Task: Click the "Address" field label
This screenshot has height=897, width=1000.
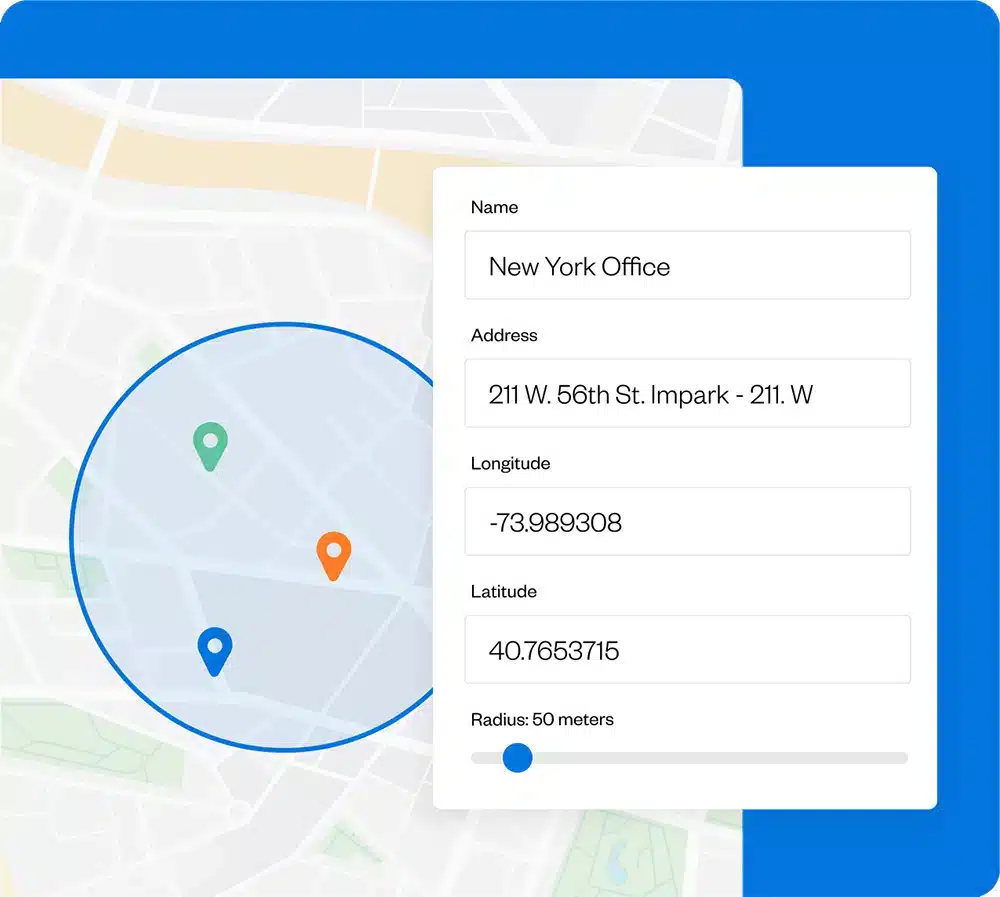Action: click(x=504, y=335)
